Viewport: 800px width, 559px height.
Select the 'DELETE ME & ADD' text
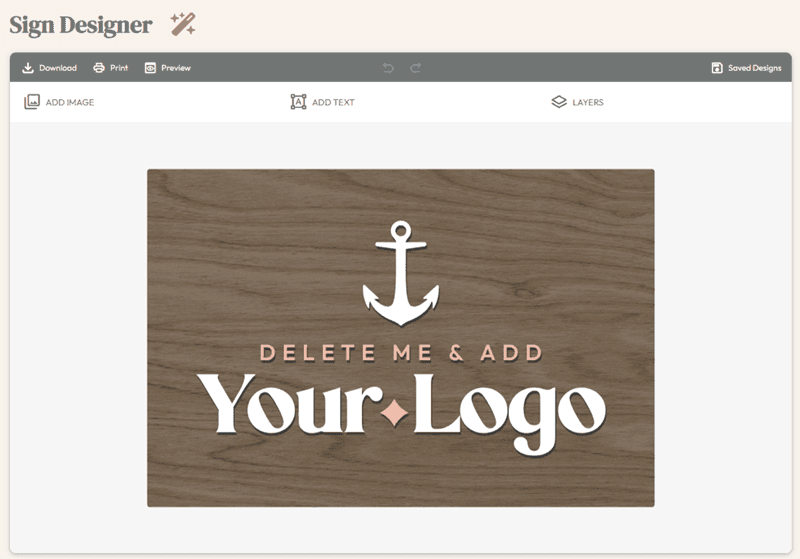[x=401, y=353]
